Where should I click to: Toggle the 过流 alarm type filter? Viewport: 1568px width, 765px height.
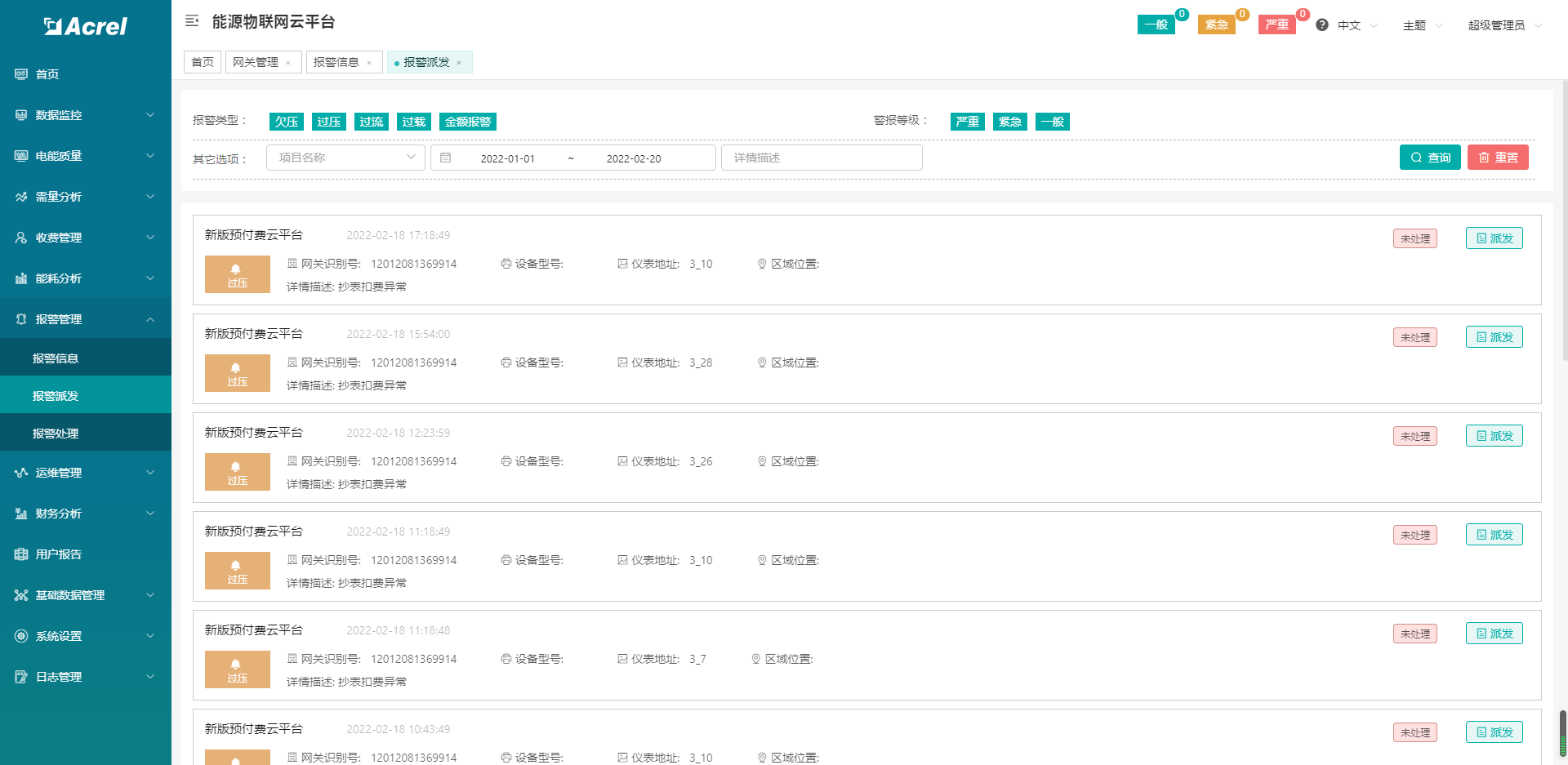(372, 122)
